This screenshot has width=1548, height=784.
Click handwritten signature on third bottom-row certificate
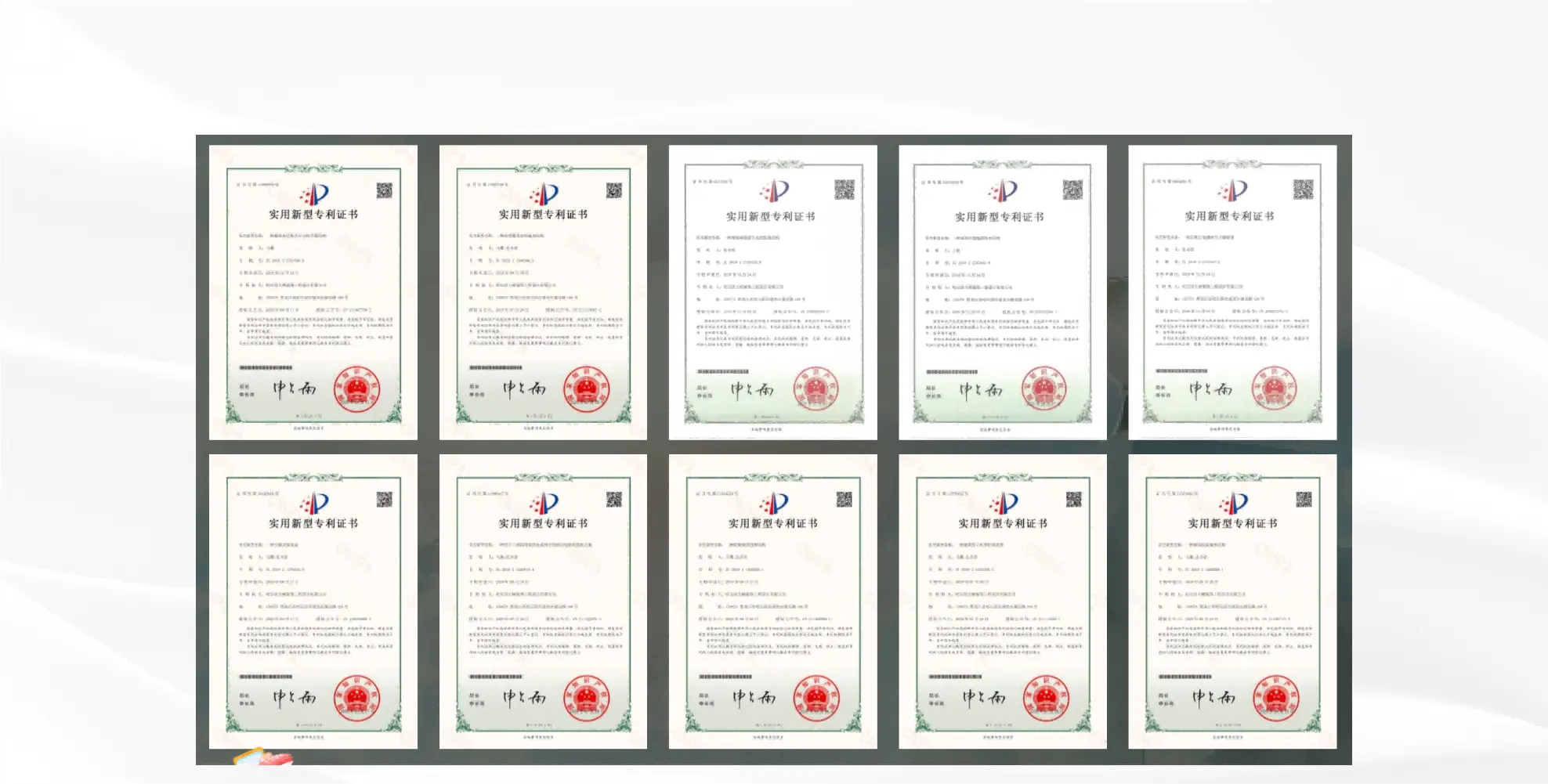coord(754,697)
